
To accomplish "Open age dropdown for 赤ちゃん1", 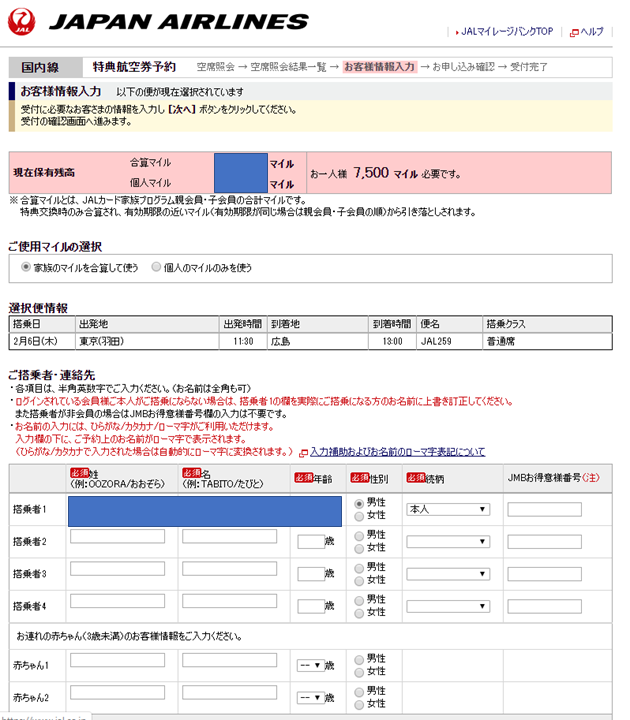I will pos(311,665).
